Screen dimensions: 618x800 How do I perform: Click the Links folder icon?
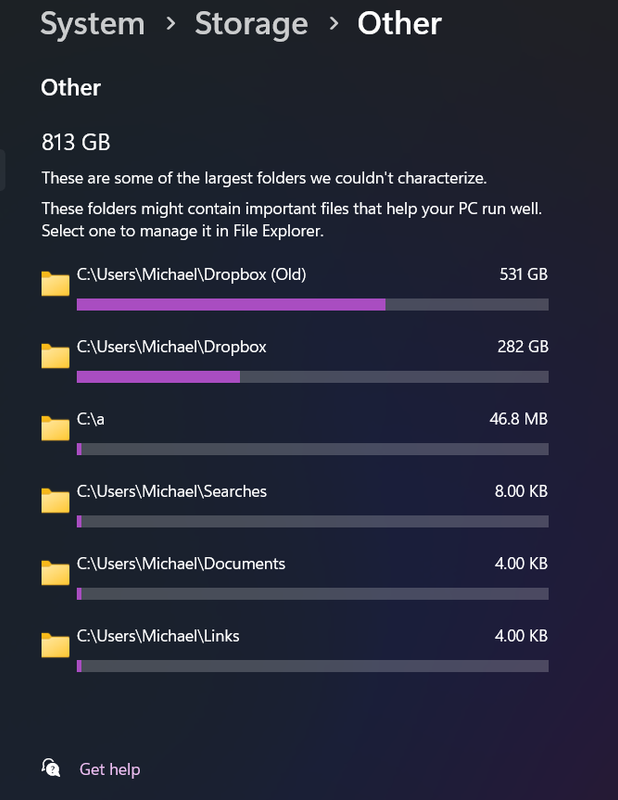tap(55, 644)
